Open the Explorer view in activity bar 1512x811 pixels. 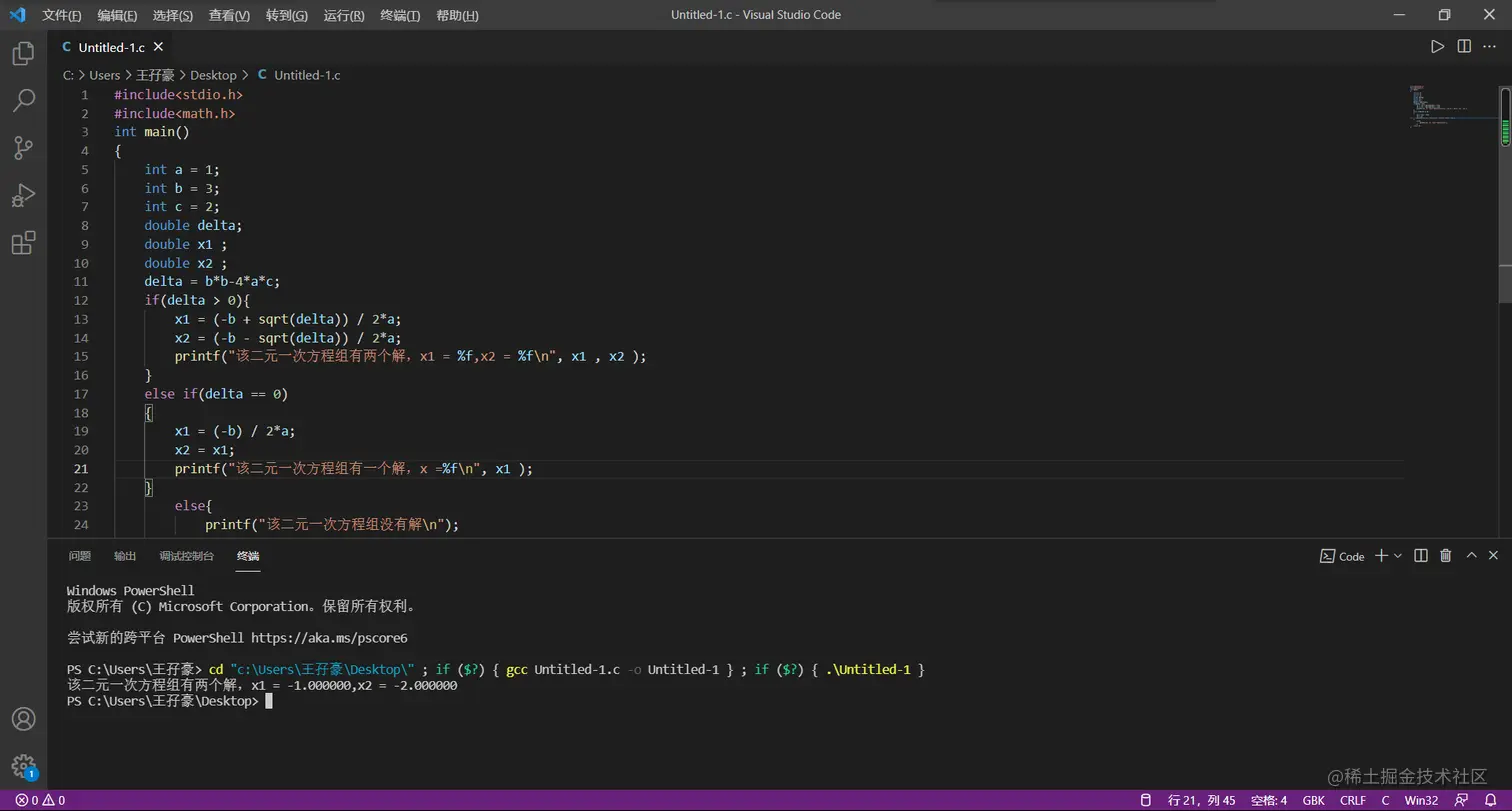[23, 54]
